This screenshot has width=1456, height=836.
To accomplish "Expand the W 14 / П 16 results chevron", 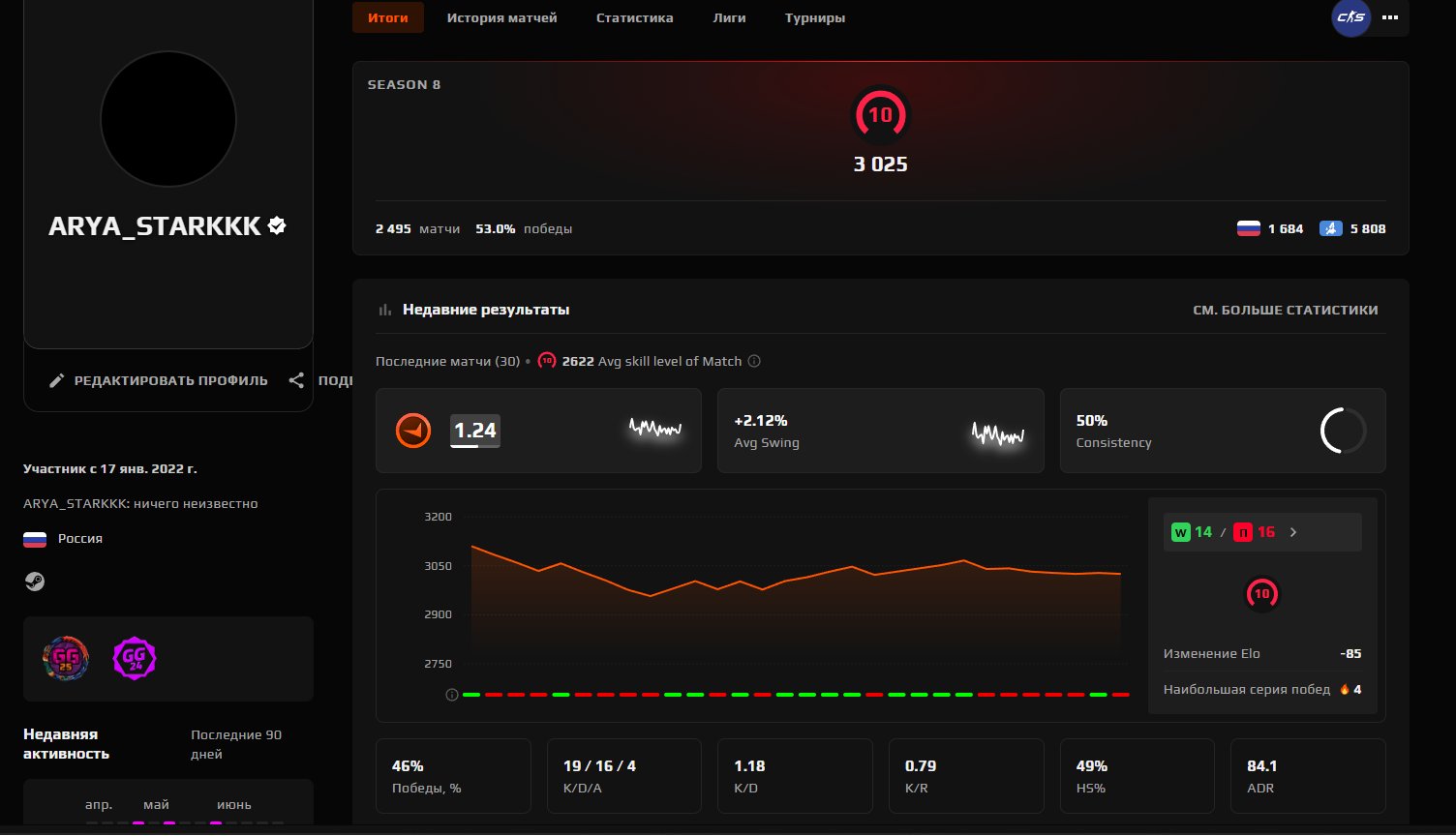I will 1293,532.
